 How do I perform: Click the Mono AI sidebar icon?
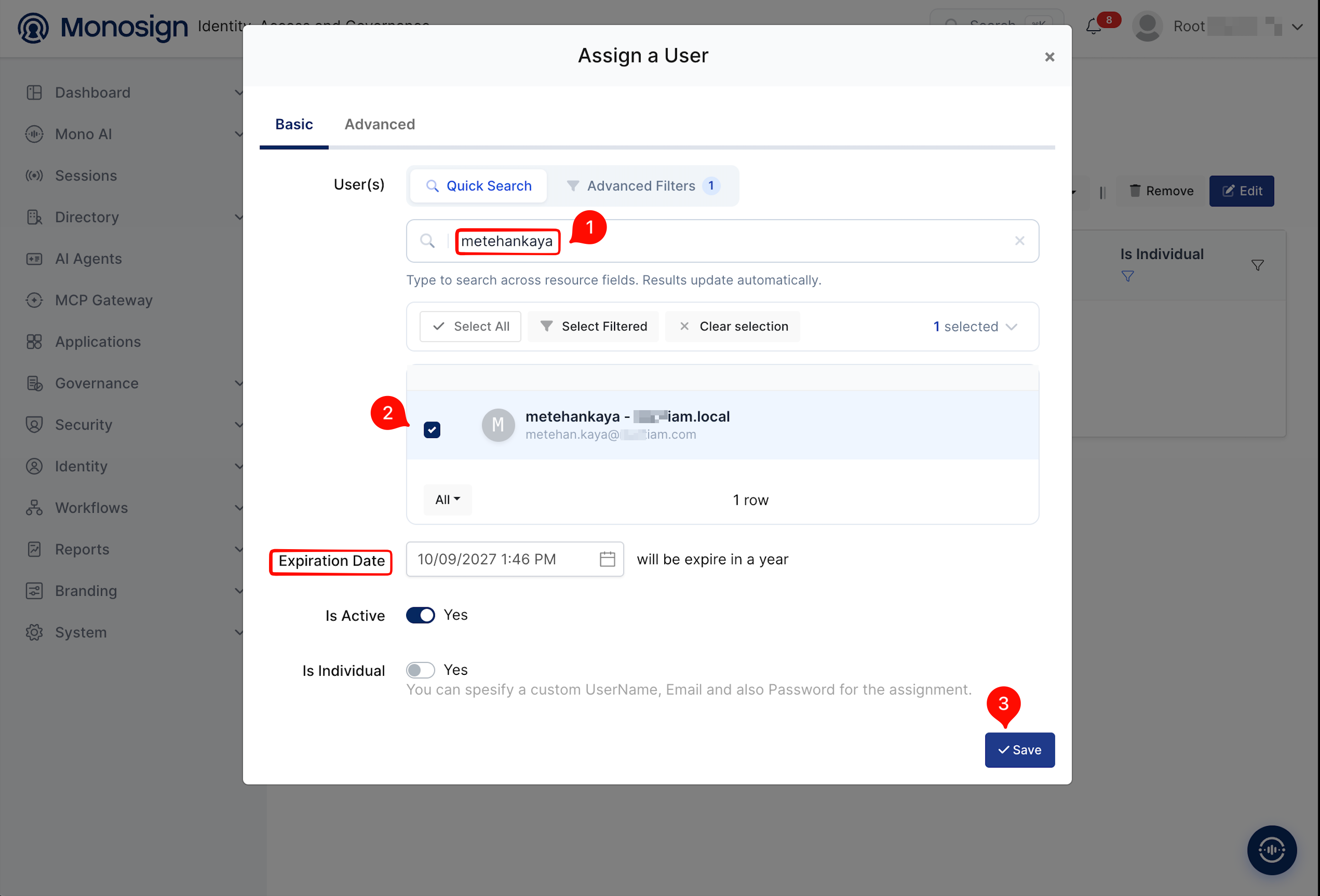[34, 134]
